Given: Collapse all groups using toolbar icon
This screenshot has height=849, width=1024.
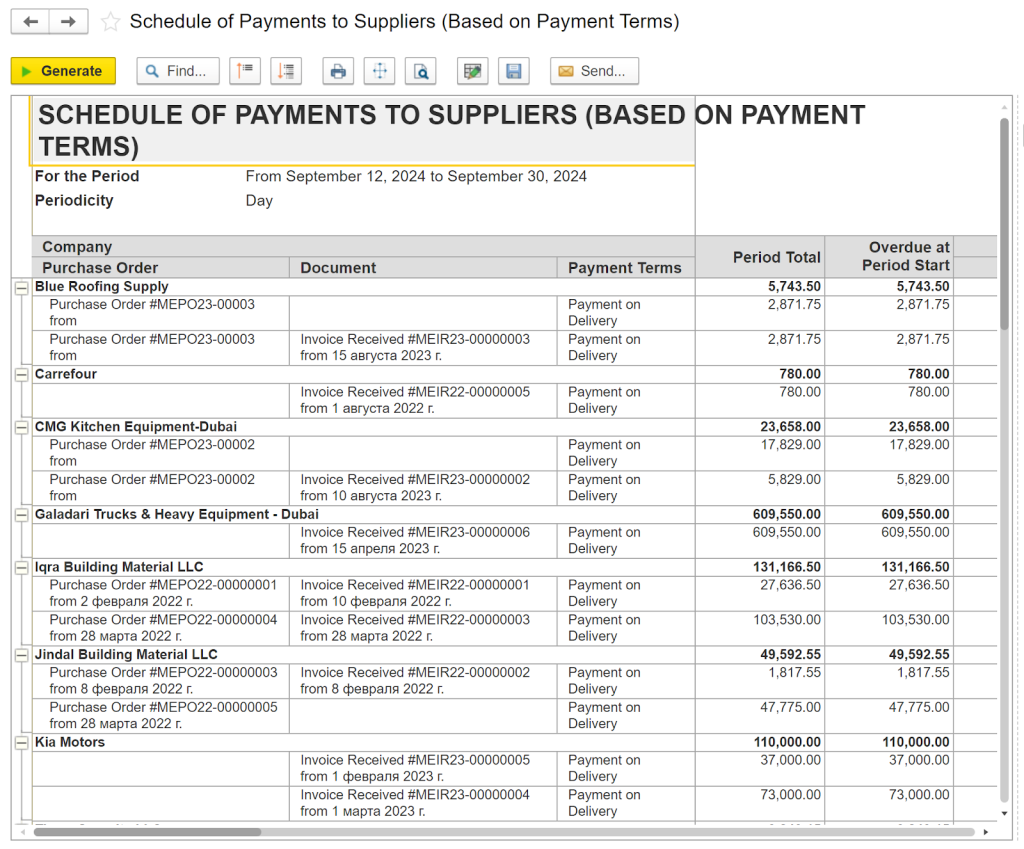Looking at the screenshot, I should (245, 71).
